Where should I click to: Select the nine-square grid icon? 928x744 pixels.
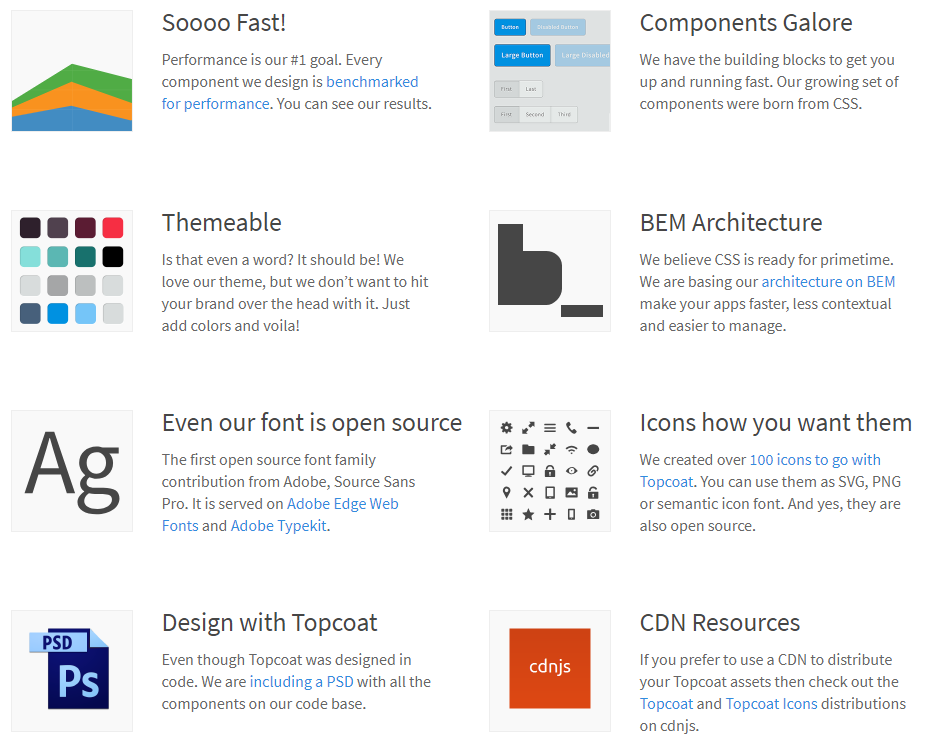point(507,514)
